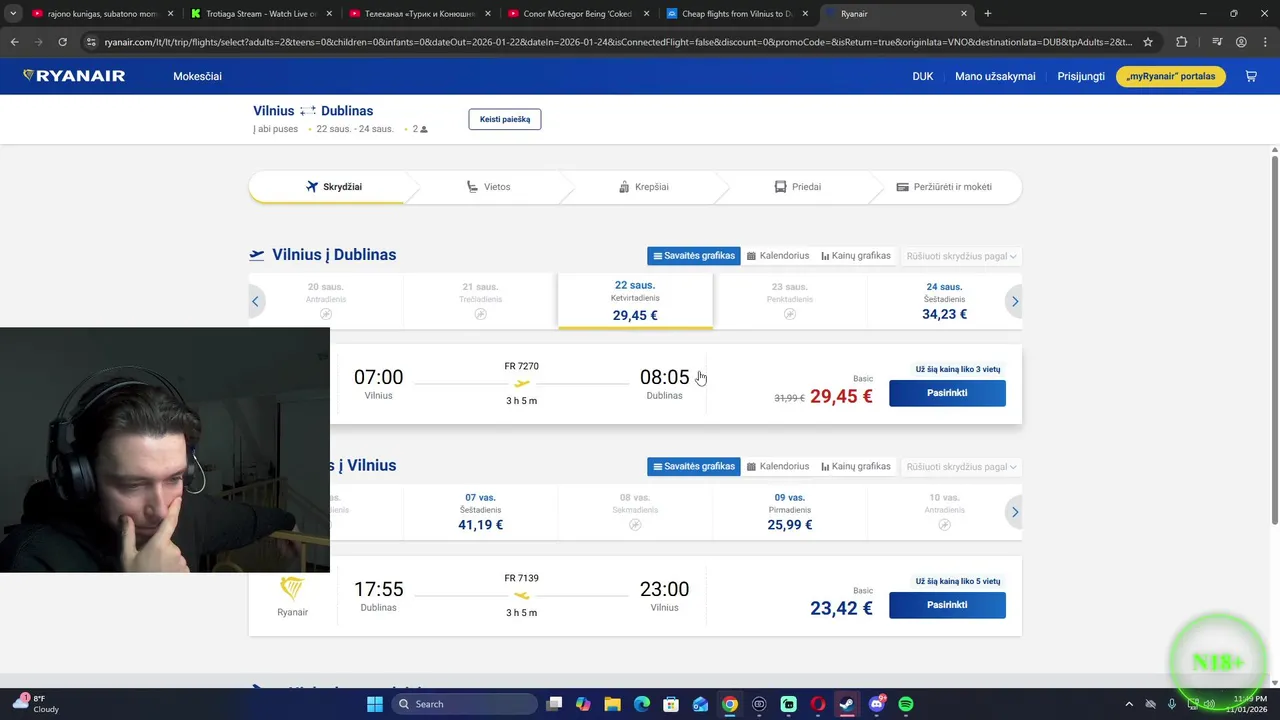
Task: Reload the current page
Action: point(62,42)
